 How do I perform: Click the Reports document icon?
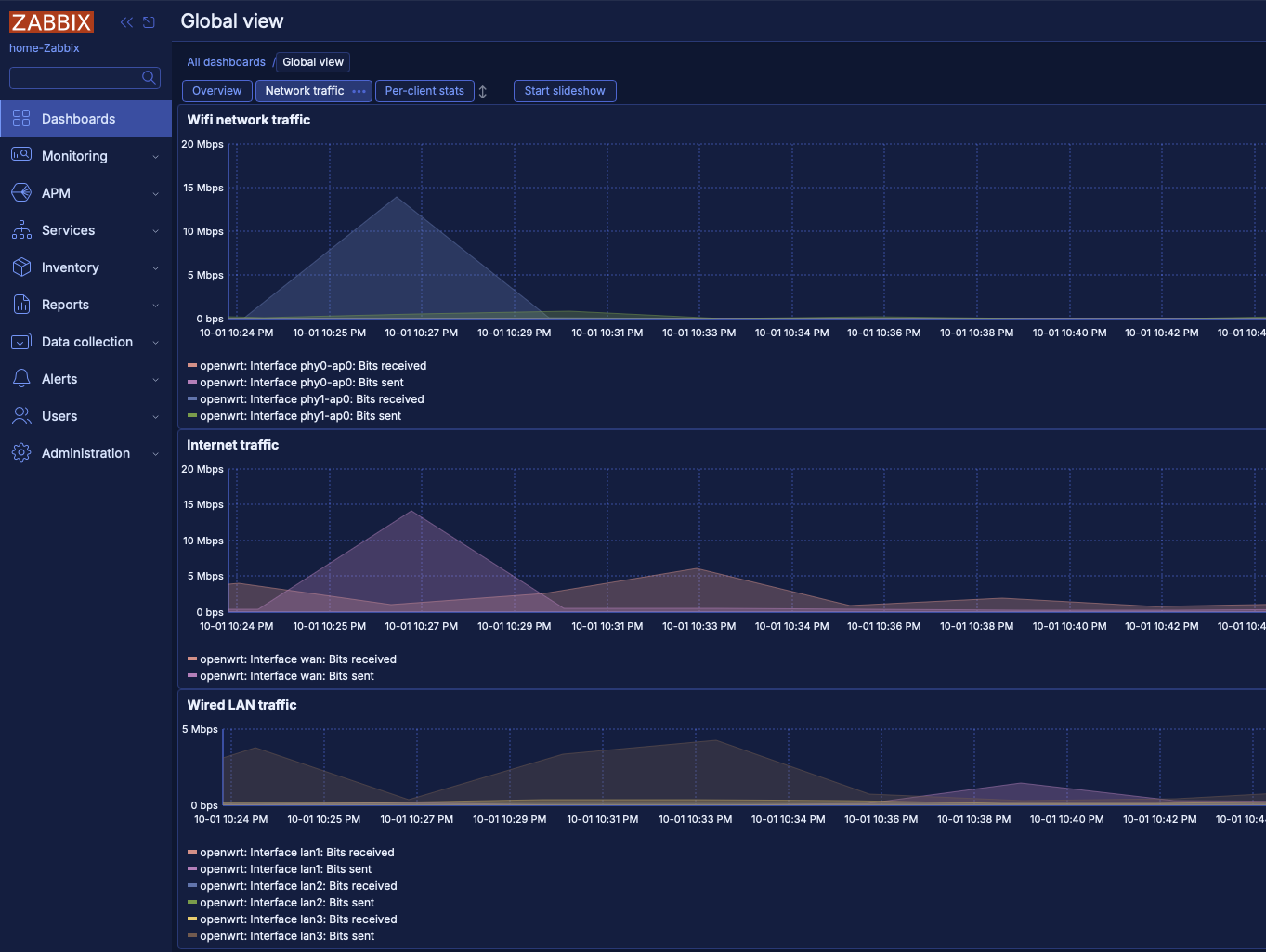pyautogui.click(x=21, y=305)
